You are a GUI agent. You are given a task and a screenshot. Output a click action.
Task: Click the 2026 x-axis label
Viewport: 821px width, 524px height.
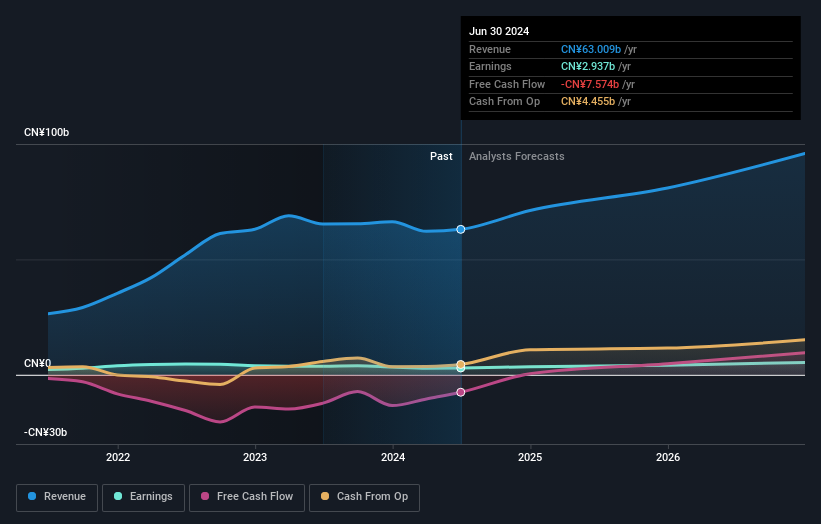tap(668, 457)
